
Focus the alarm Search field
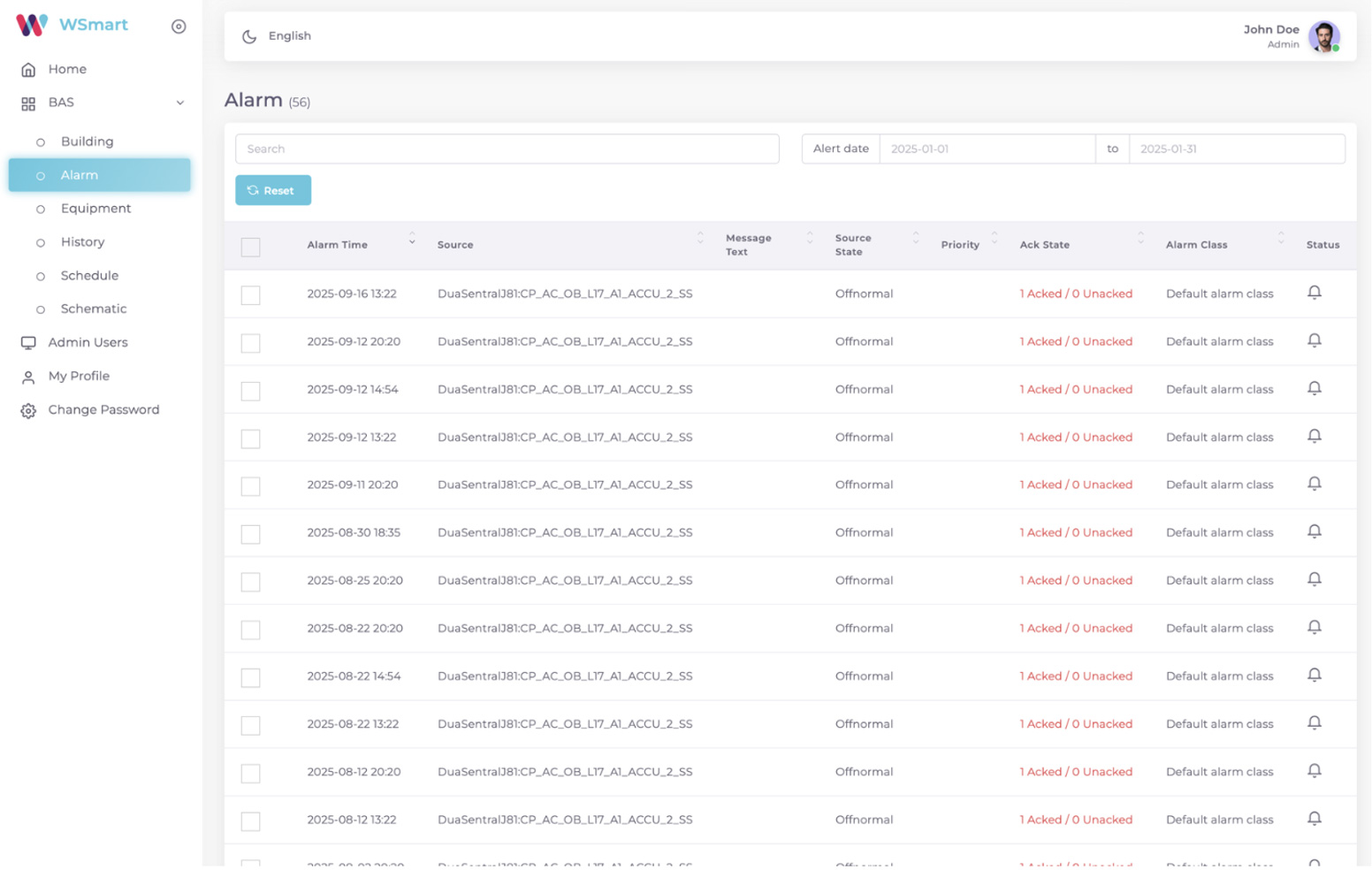click(507, 149)
